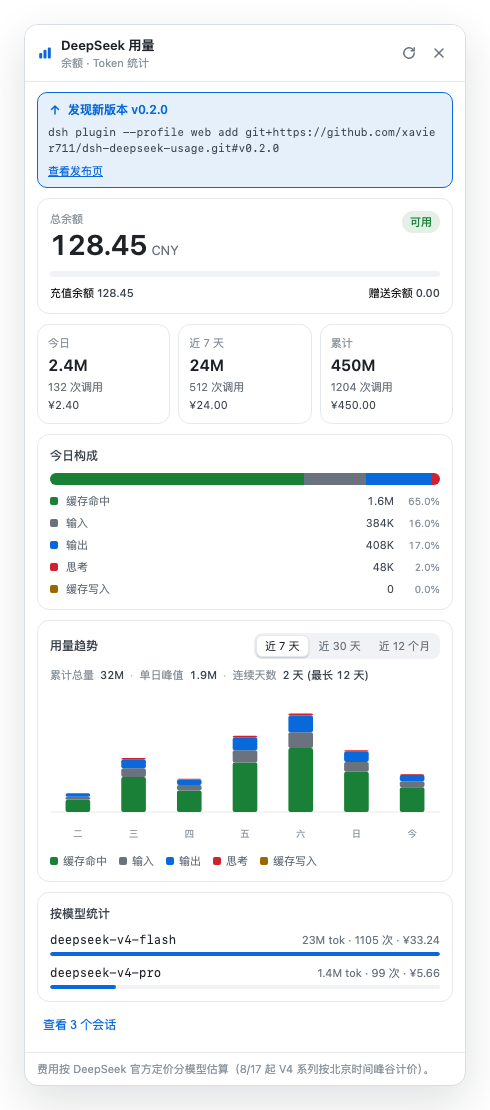
Task: Toggle 输入 series in chart legend
Action: [x=136, y=861]
